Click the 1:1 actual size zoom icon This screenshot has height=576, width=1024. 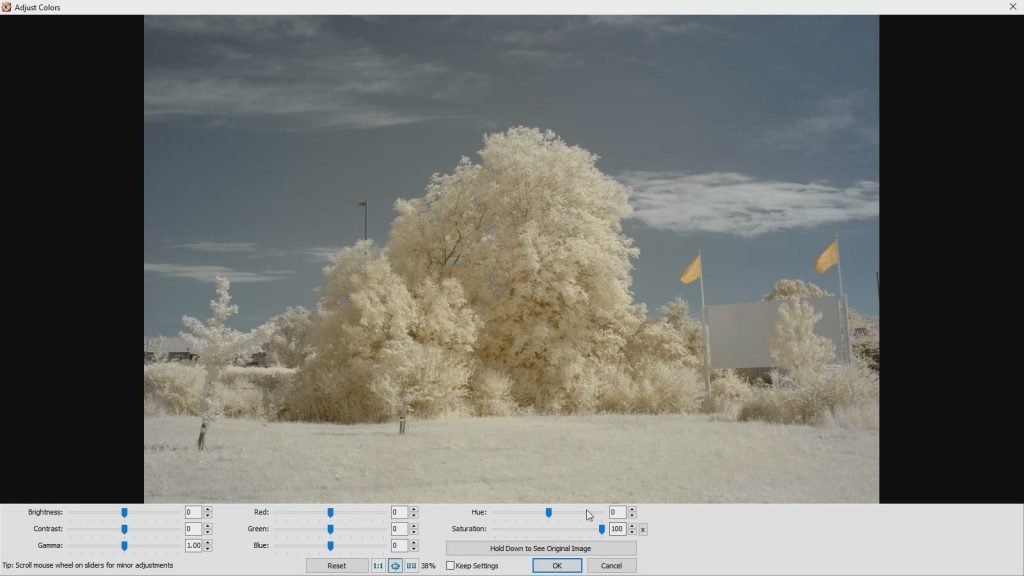click(378, 566)
